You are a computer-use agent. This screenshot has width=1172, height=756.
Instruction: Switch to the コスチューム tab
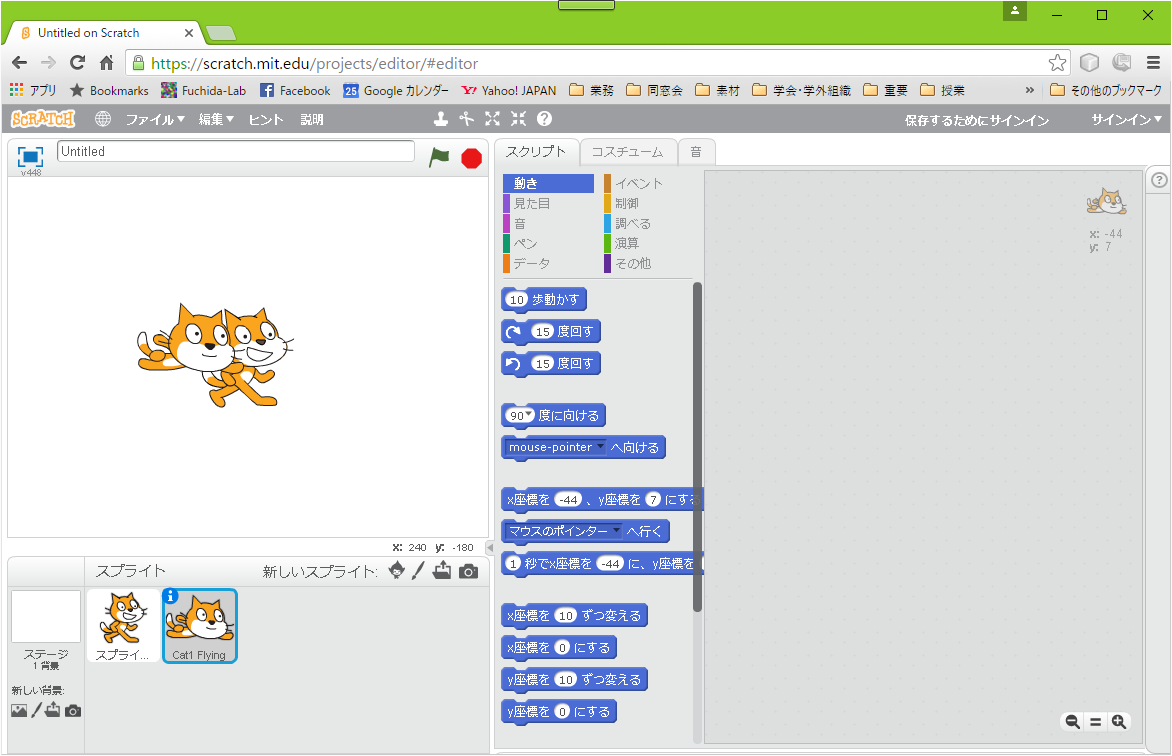[x=627, y=152]
